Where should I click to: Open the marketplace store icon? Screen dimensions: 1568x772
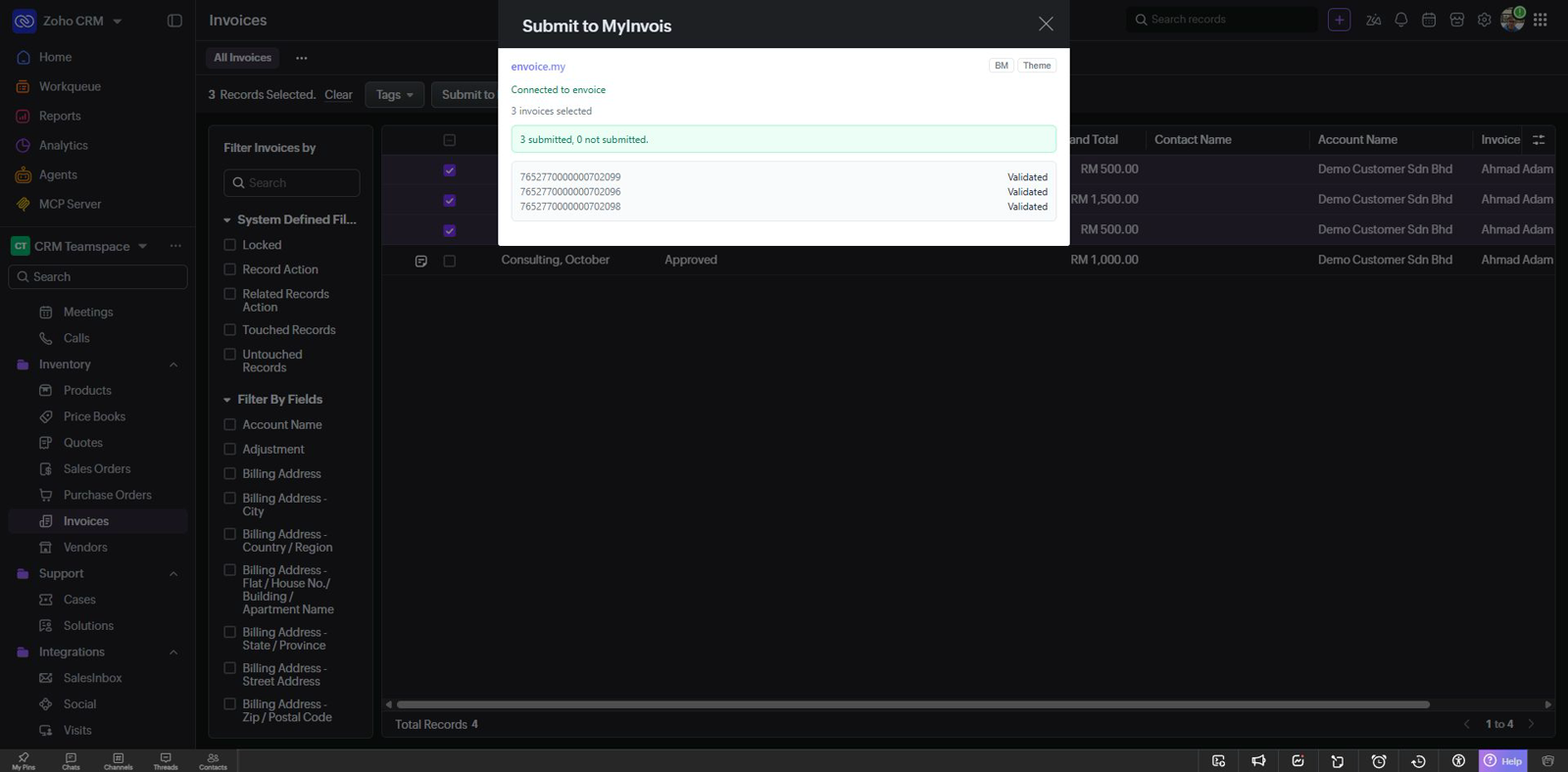pyautogui.click(x=1457, y=21)
